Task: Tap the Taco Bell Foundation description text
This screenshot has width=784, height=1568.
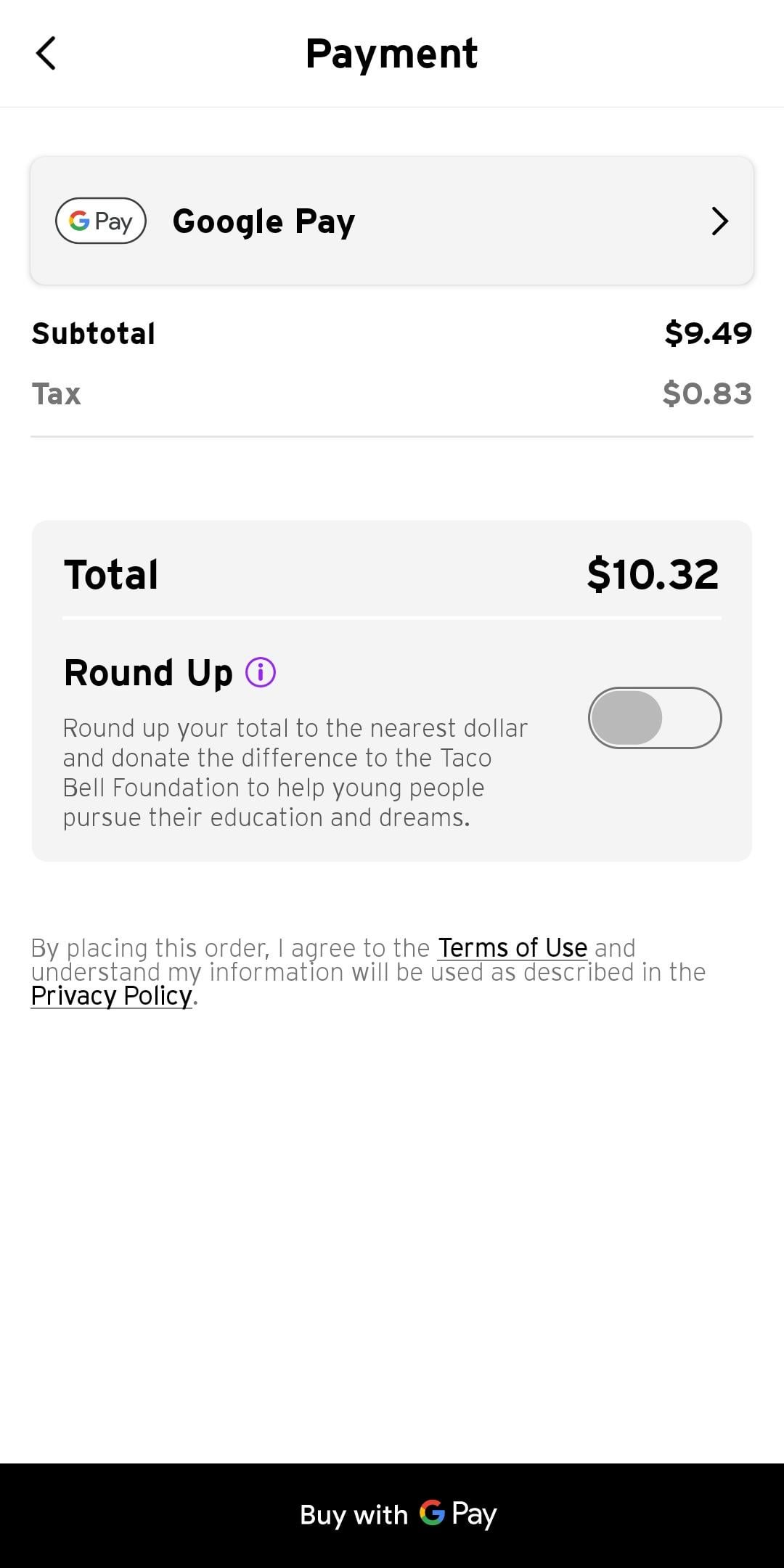Action: point(295,772)
